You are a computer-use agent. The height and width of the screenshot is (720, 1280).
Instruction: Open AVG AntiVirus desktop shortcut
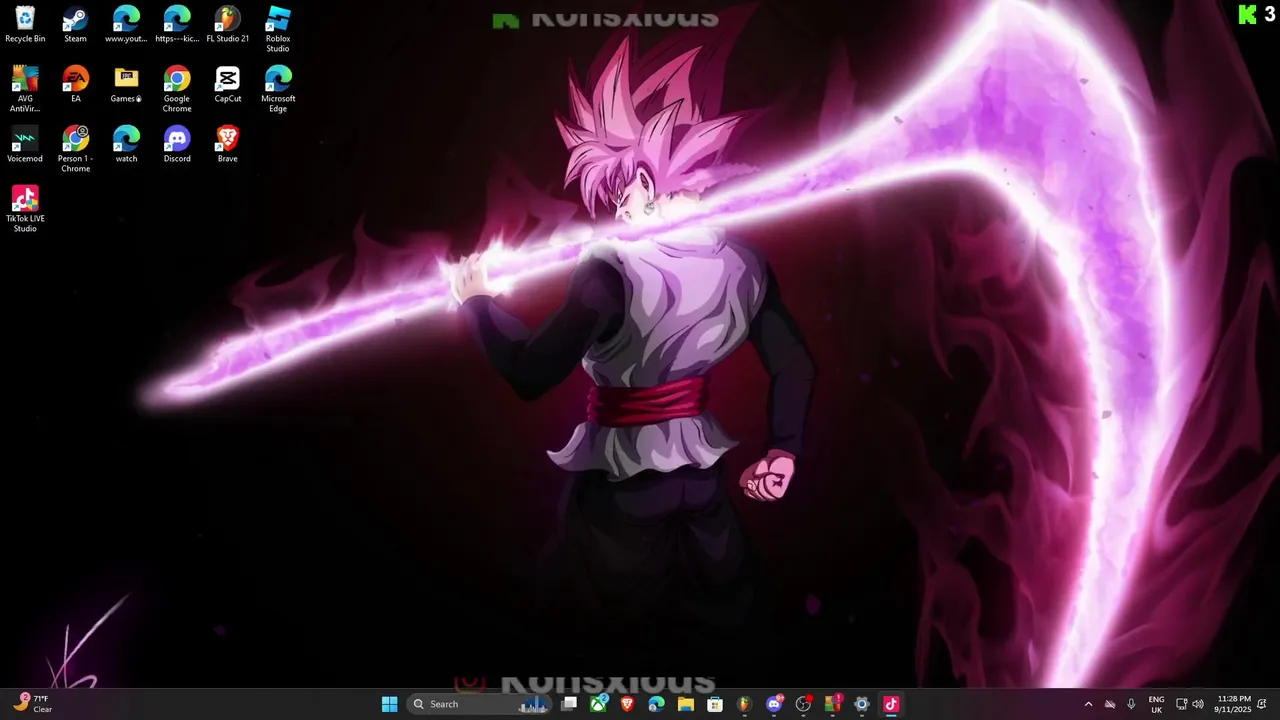click(25, 90)
